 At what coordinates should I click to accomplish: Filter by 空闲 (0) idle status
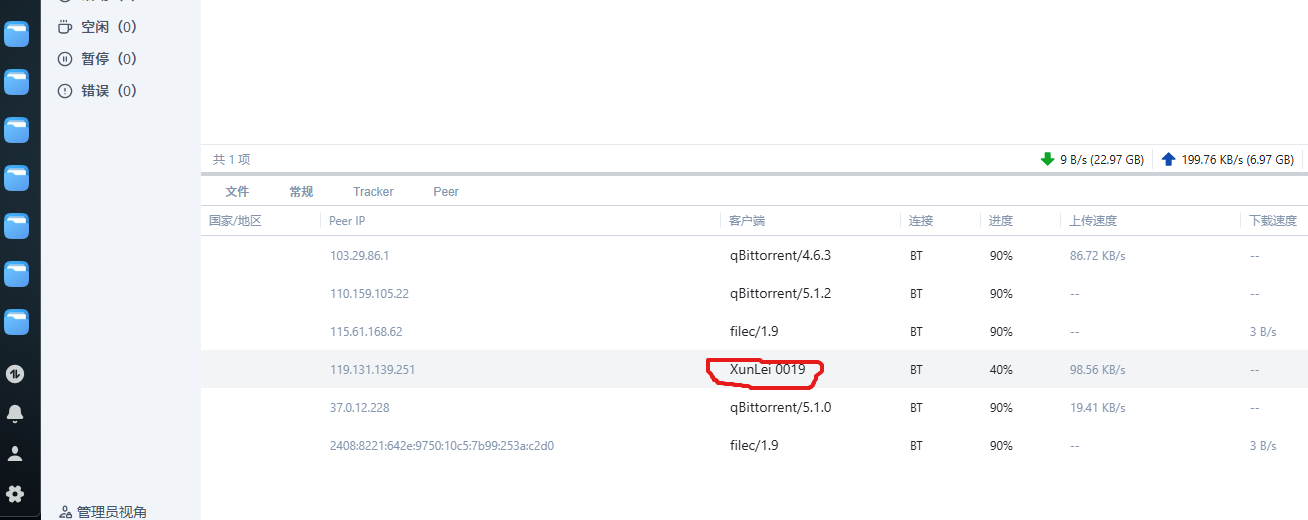[x=97, y=27]
